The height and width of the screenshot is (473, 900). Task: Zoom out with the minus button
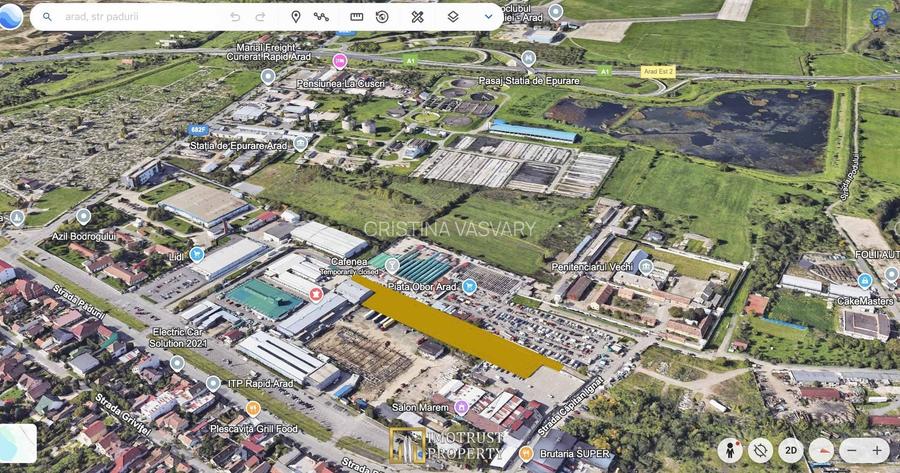[x=851, y=450]
